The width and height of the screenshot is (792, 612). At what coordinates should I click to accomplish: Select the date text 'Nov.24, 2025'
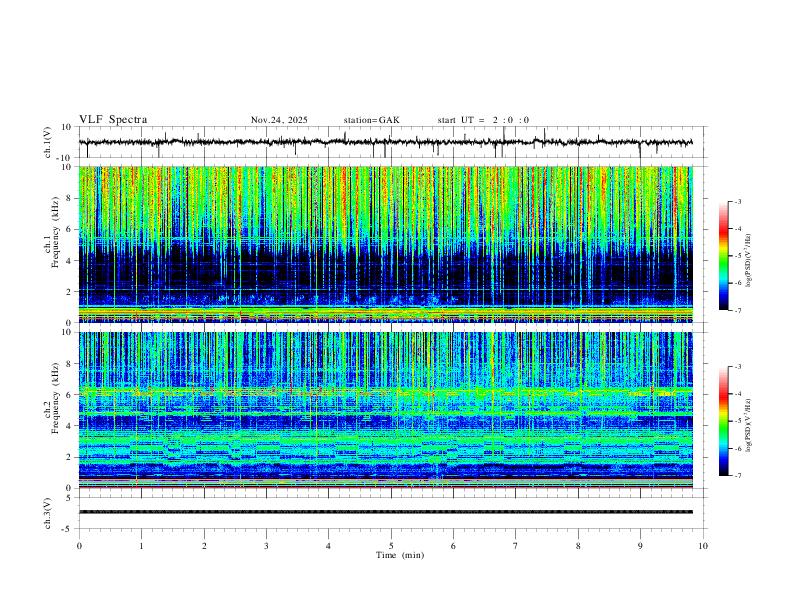tap(279, 120)
